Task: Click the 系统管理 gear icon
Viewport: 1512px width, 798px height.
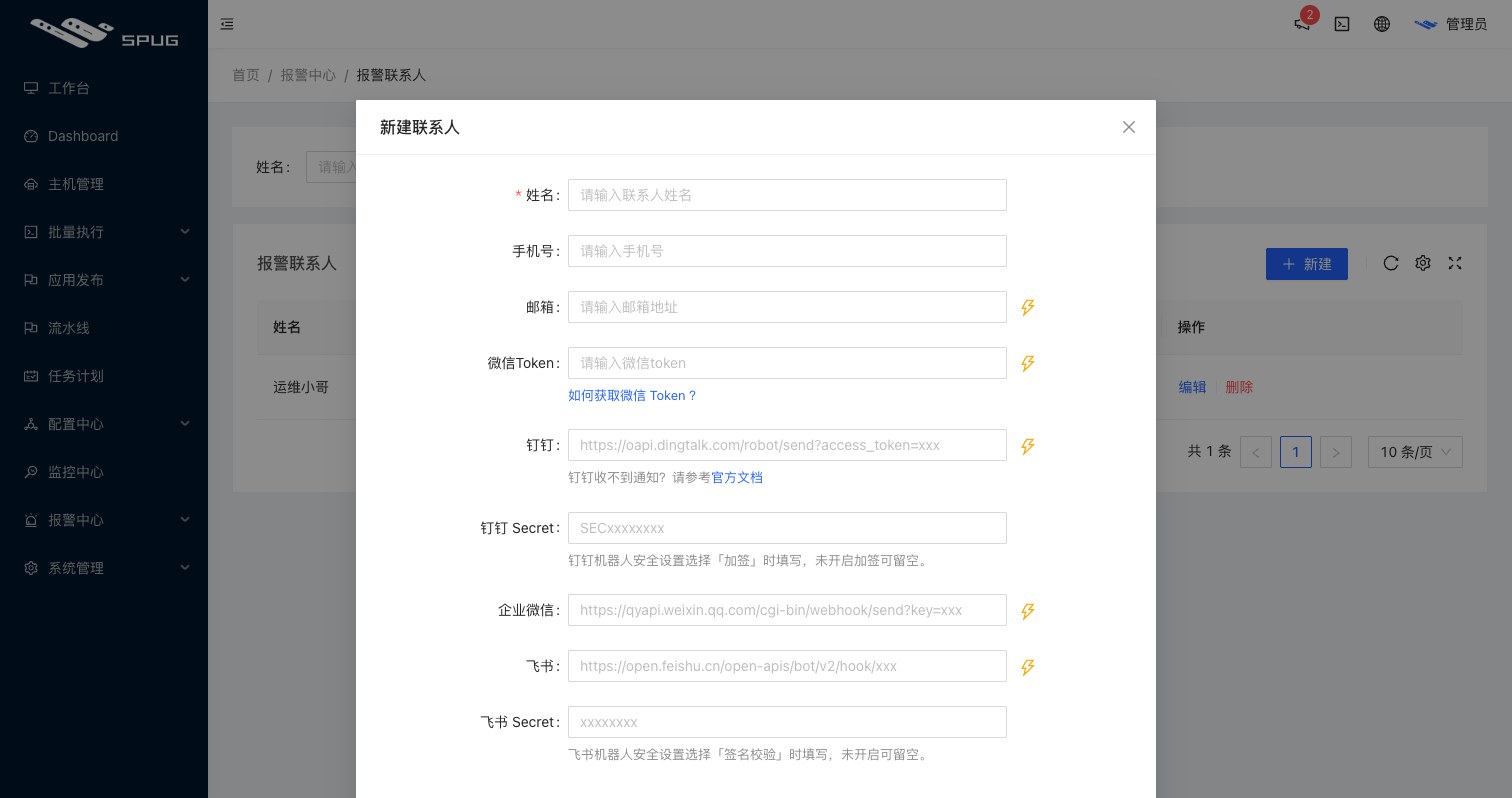Action: (x=31, y=568)
